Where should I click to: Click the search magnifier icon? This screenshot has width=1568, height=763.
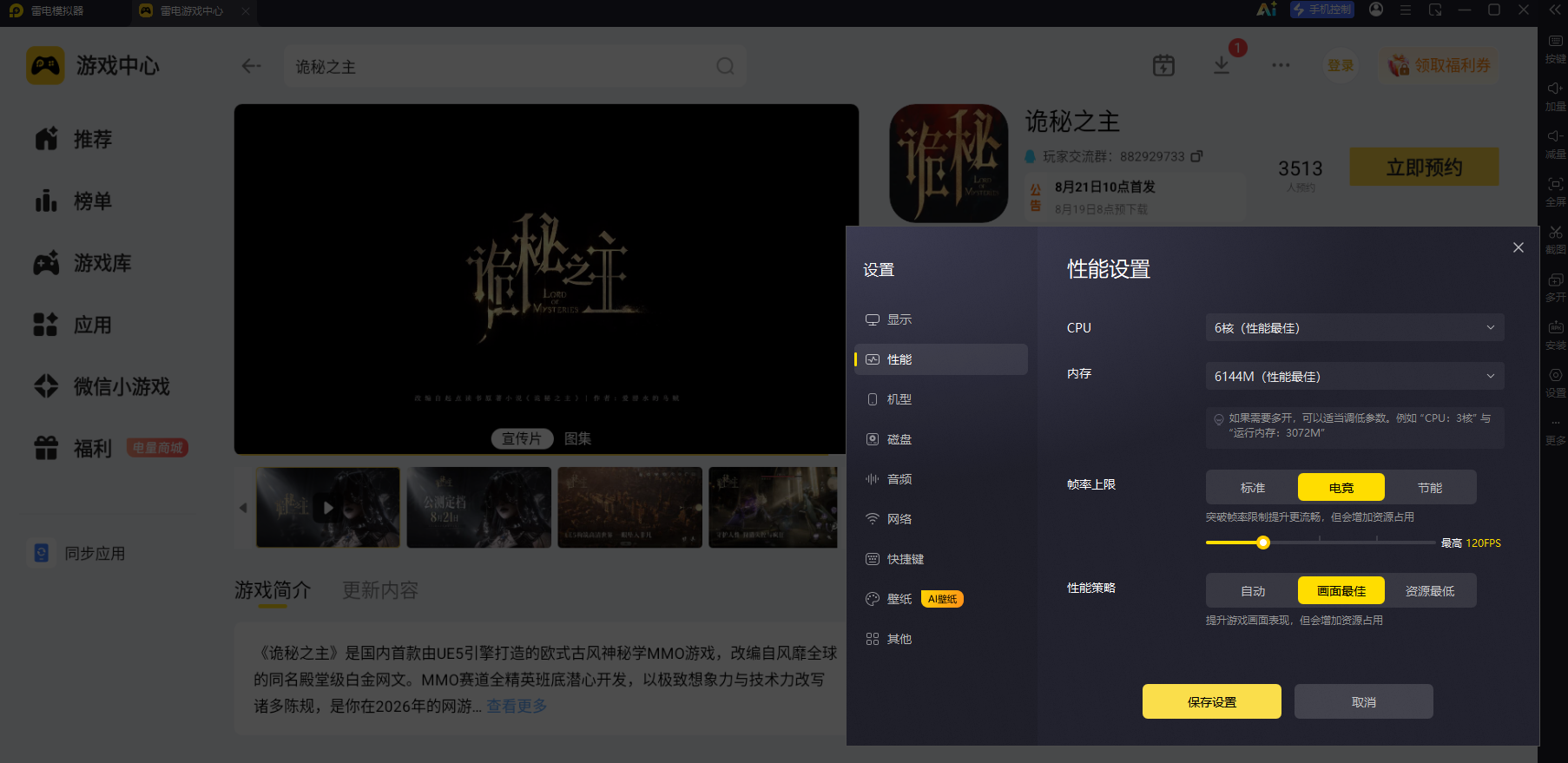pos(725,66)
